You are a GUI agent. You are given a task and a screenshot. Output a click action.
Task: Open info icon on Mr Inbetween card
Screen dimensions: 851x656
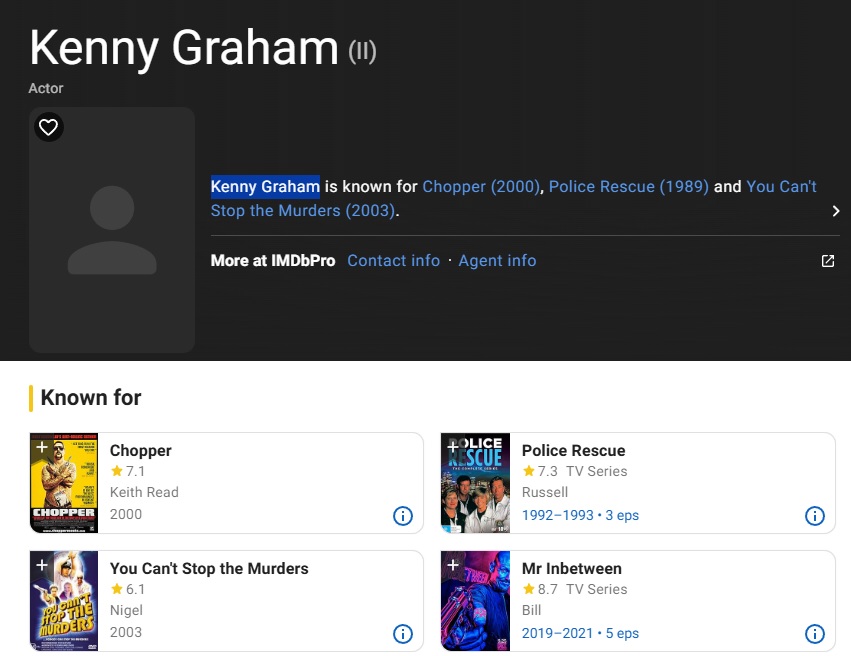(x=815, y=633)
